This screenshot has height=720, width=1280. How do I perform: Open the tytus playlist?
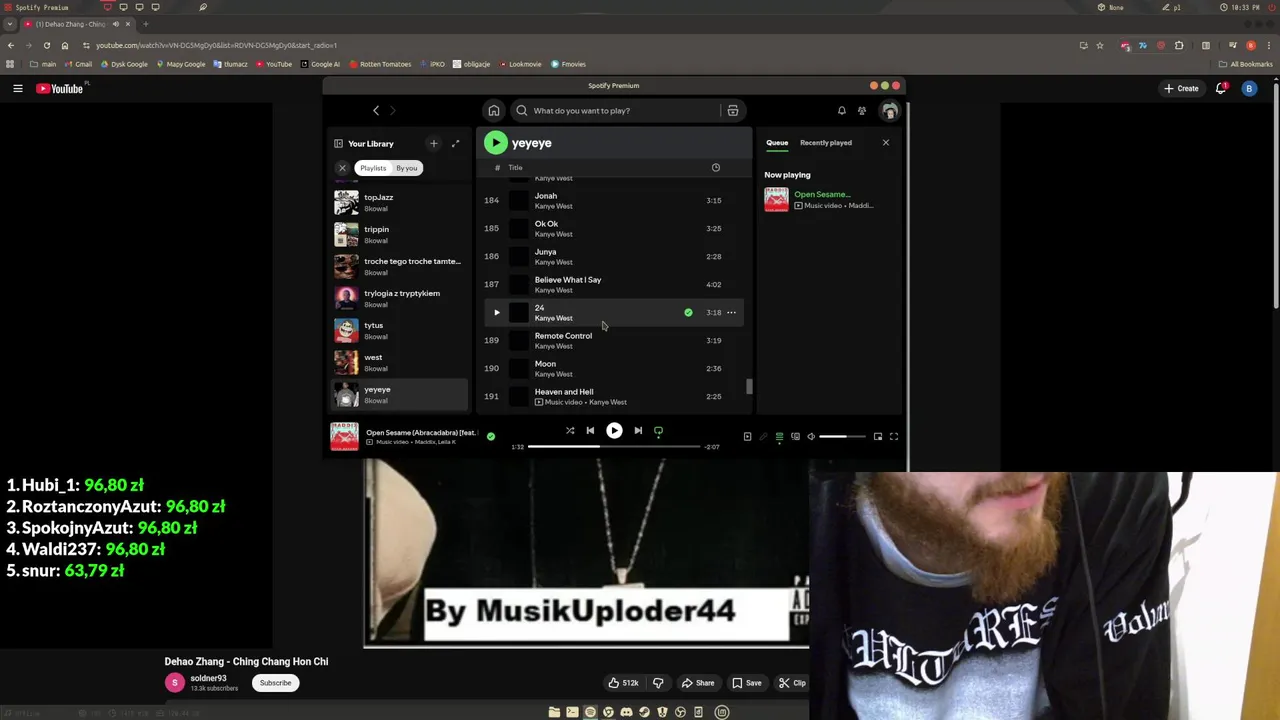click(399, 331)
